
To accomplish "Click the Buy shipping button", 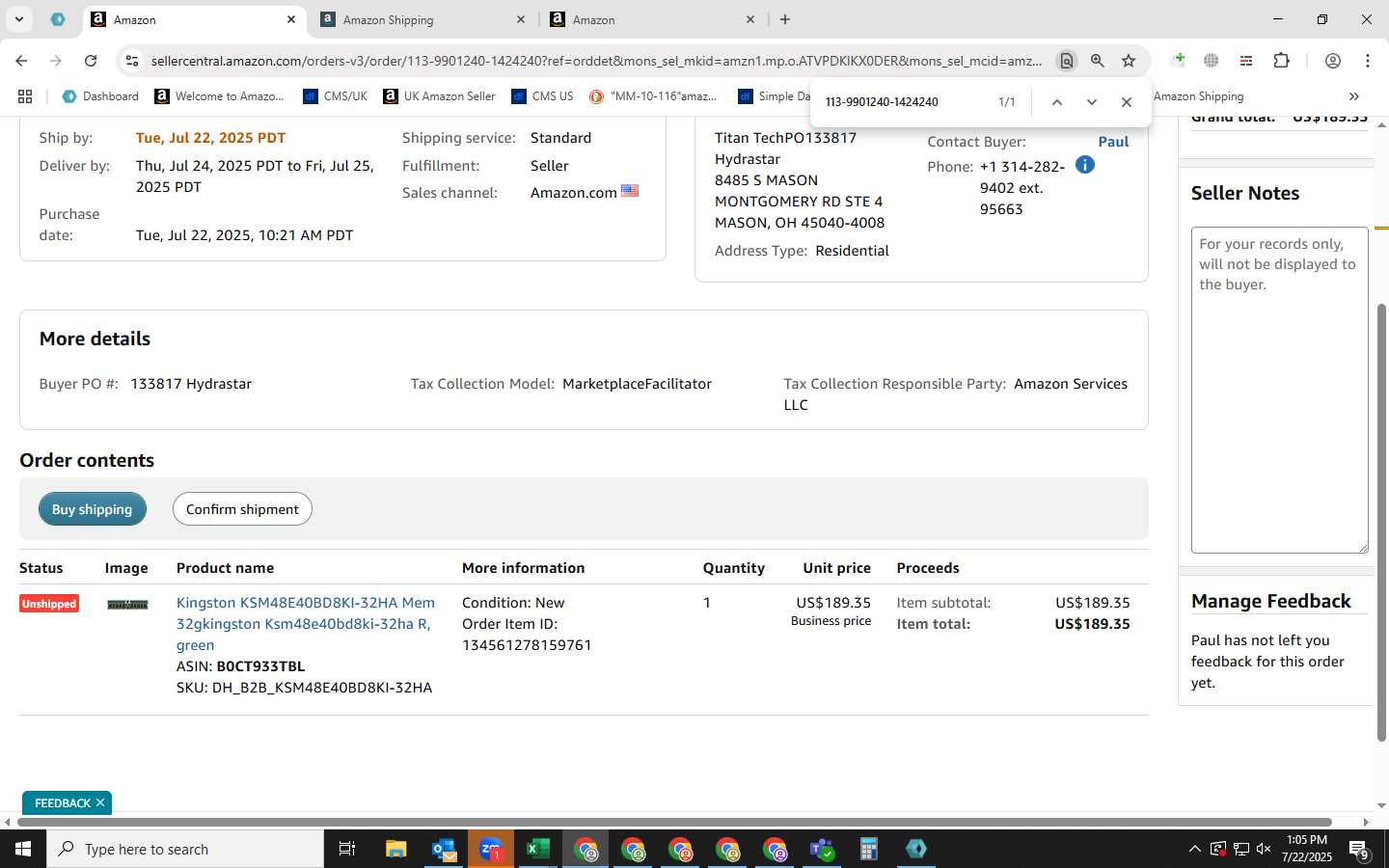I will pyautogui.click(x=93, y=509).
